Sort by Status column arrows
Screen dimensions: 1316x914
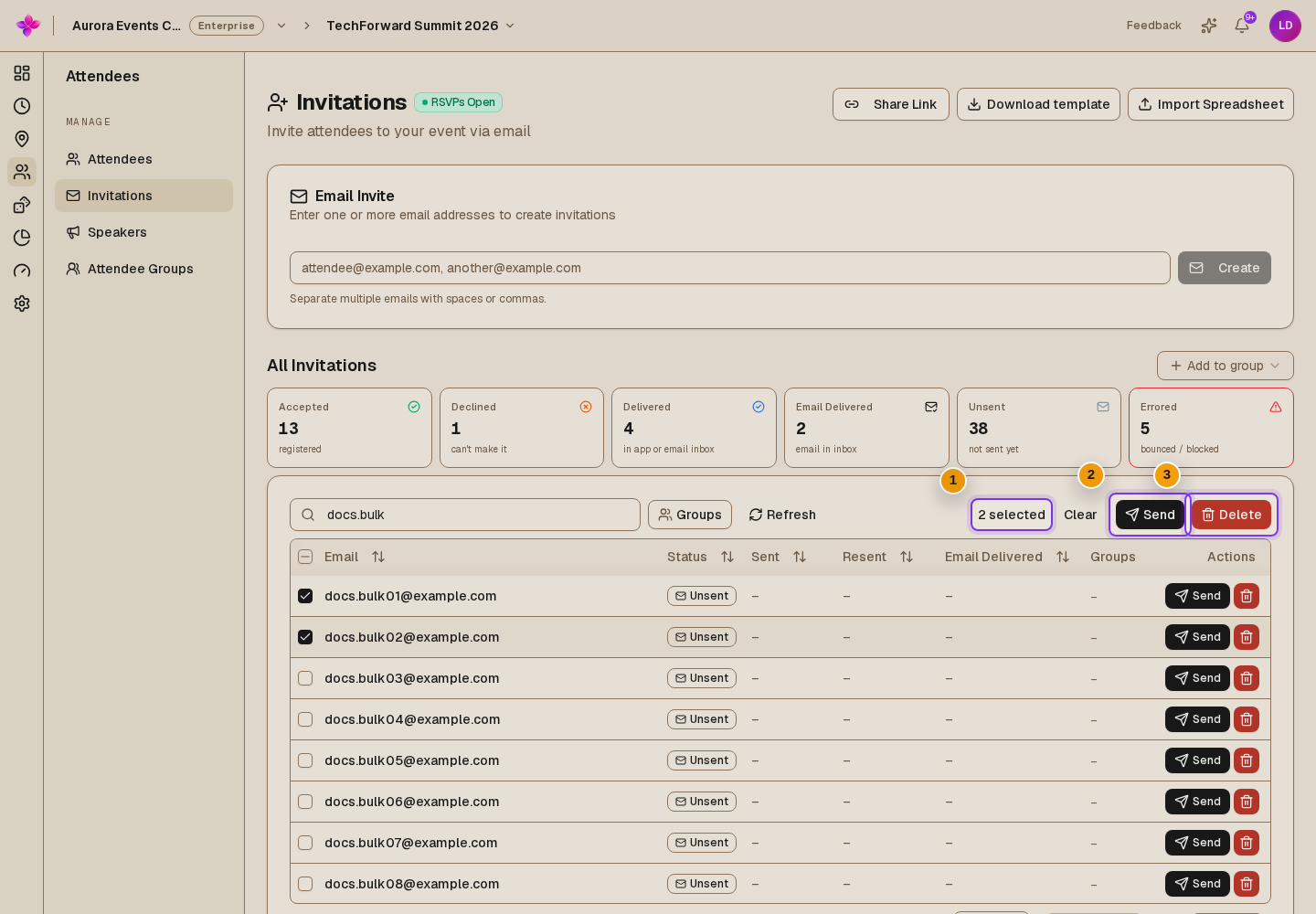coord(727,557)
